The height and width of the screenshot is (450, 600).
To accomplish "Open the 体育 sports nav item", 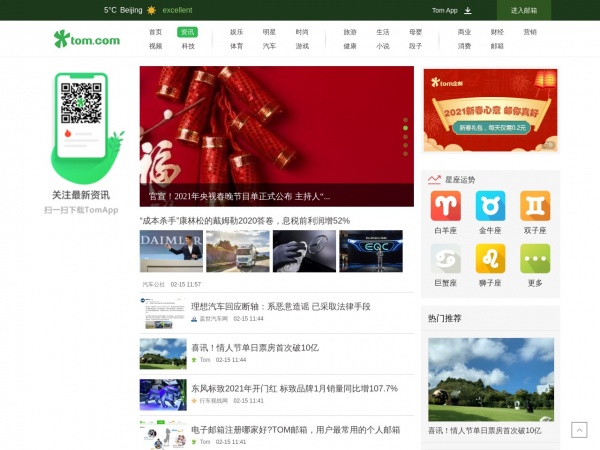I will click(236, 46).
